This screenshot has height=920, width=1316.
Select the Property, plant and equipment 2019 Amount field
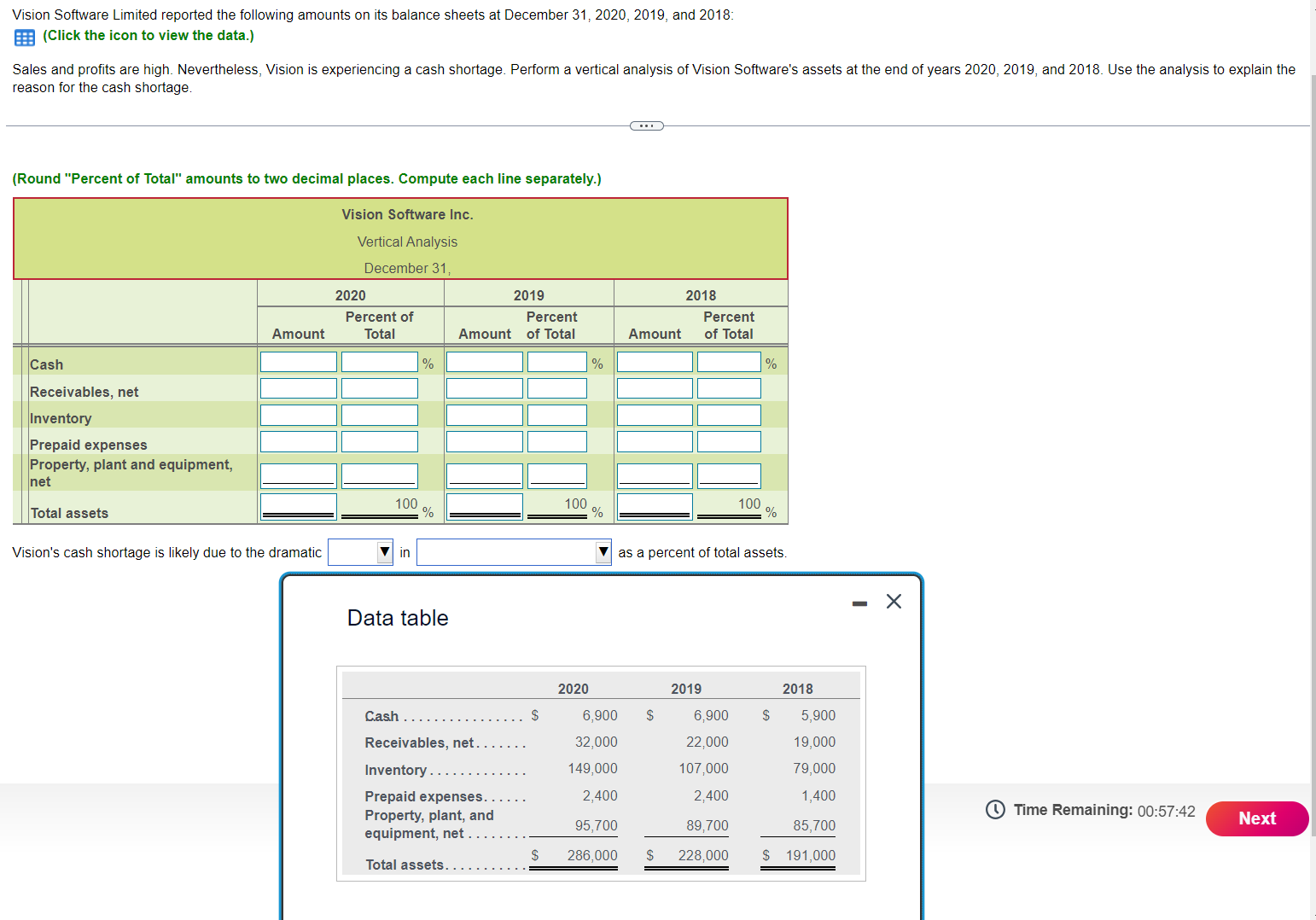[485, 475]
